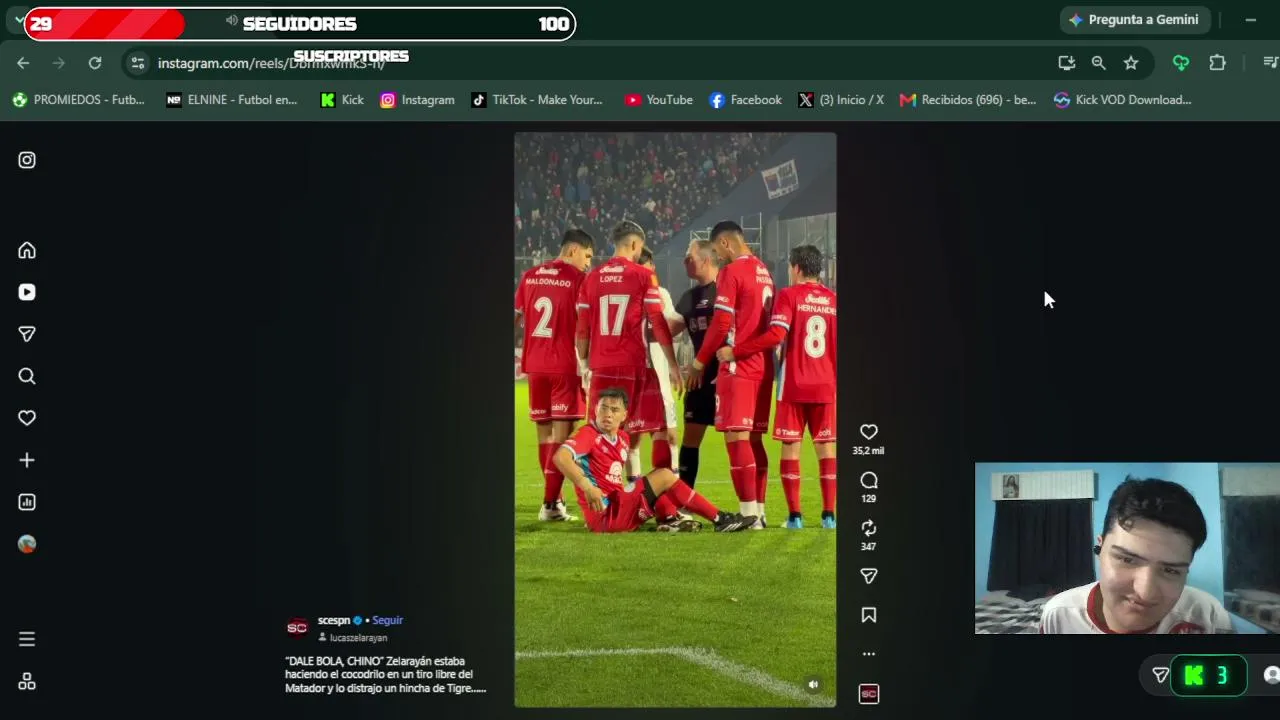
Task: Open the dashboard chart icon in sidebar
Action: click(27, 502)
